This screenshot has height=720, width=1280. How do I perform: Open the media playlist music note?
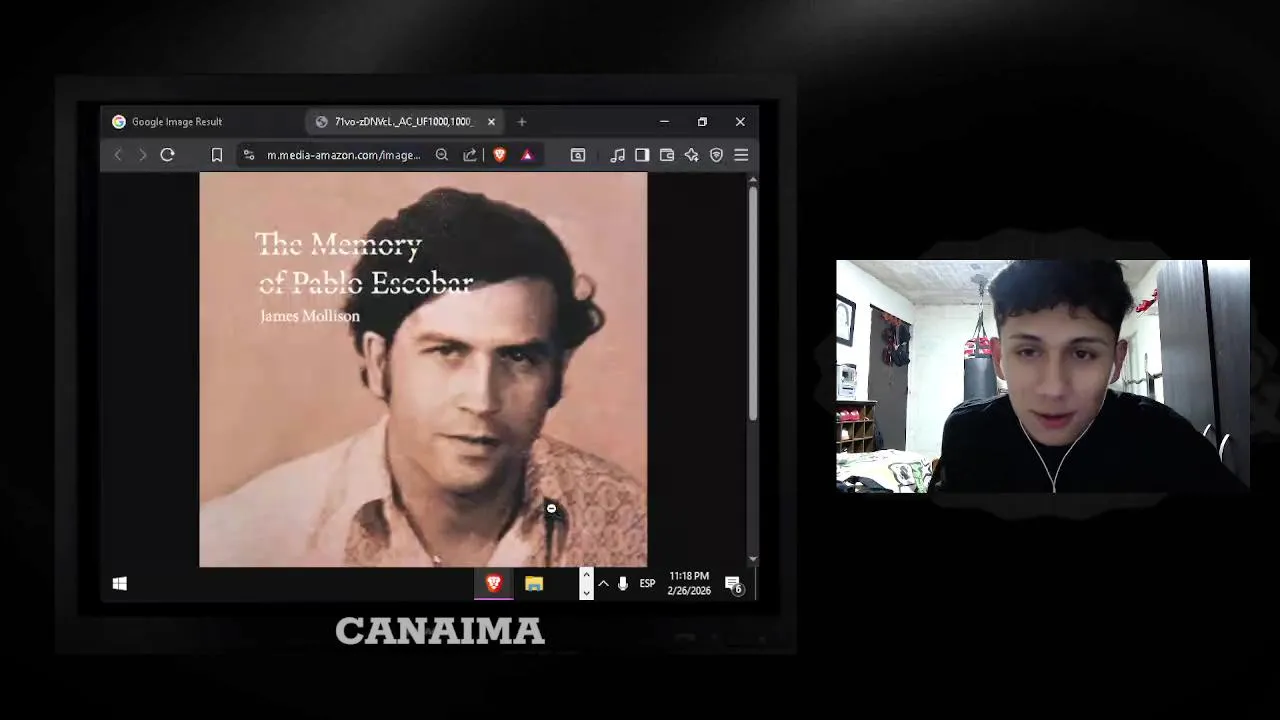617,155
